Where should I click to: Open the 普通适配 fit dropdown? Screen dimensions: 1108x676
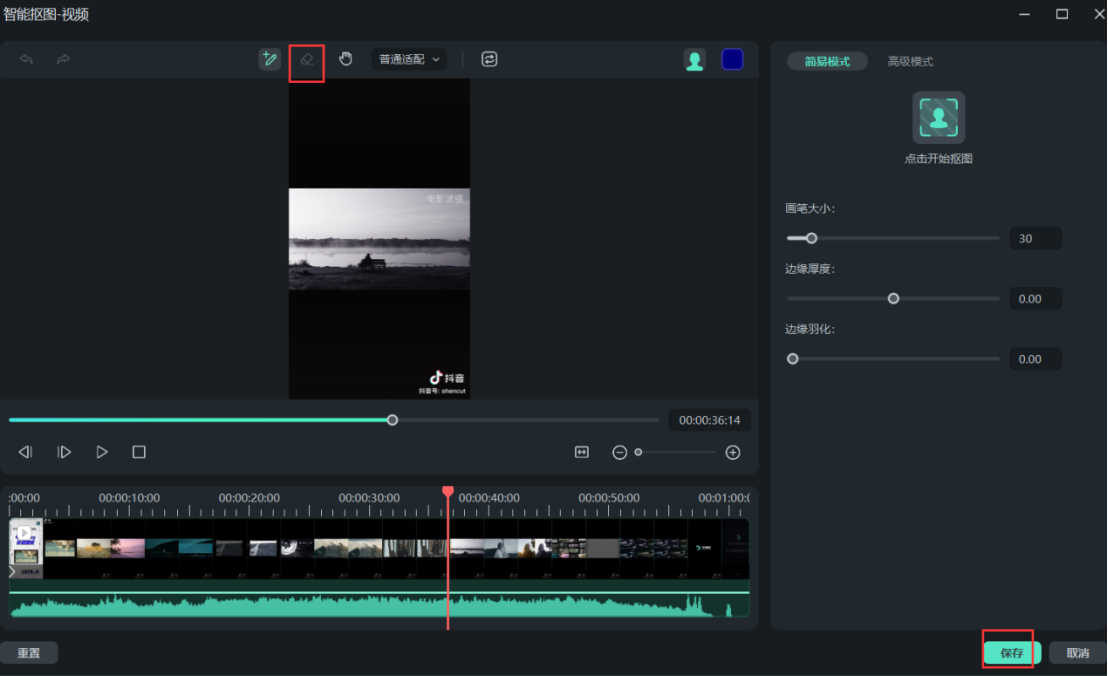[409, 59]
